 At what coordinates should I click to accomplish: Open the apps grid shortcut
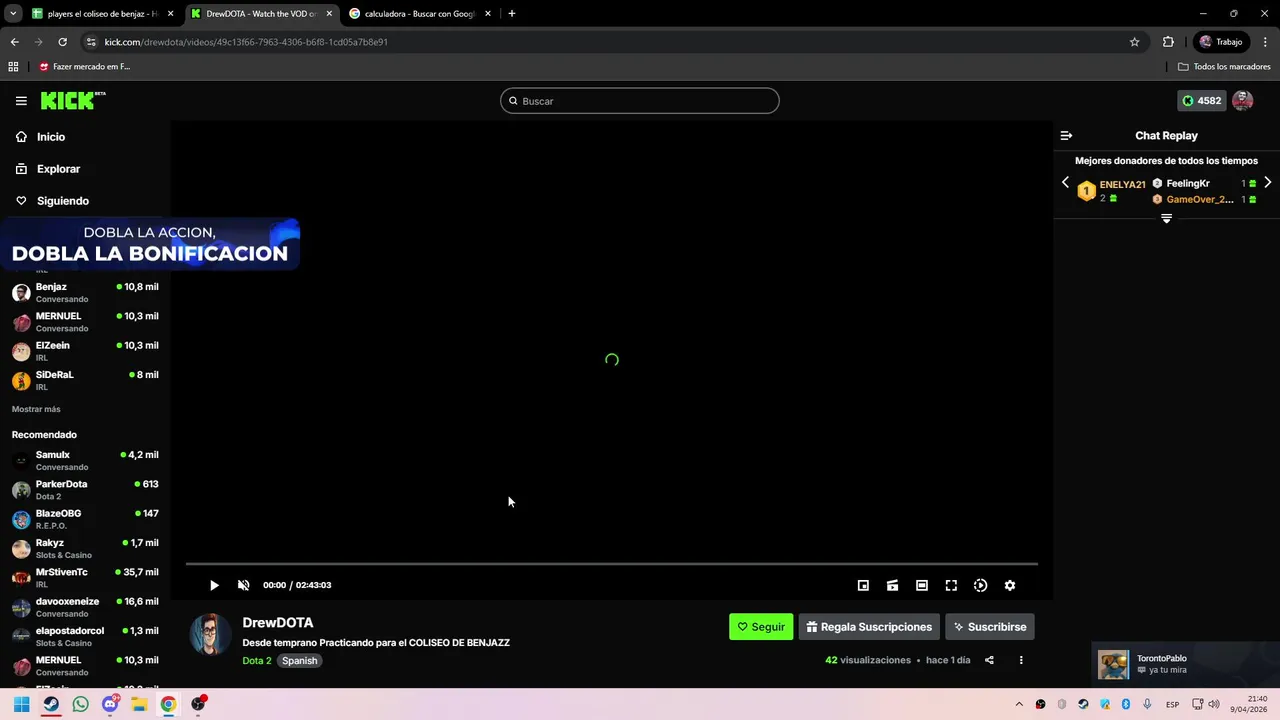point(13,67)
